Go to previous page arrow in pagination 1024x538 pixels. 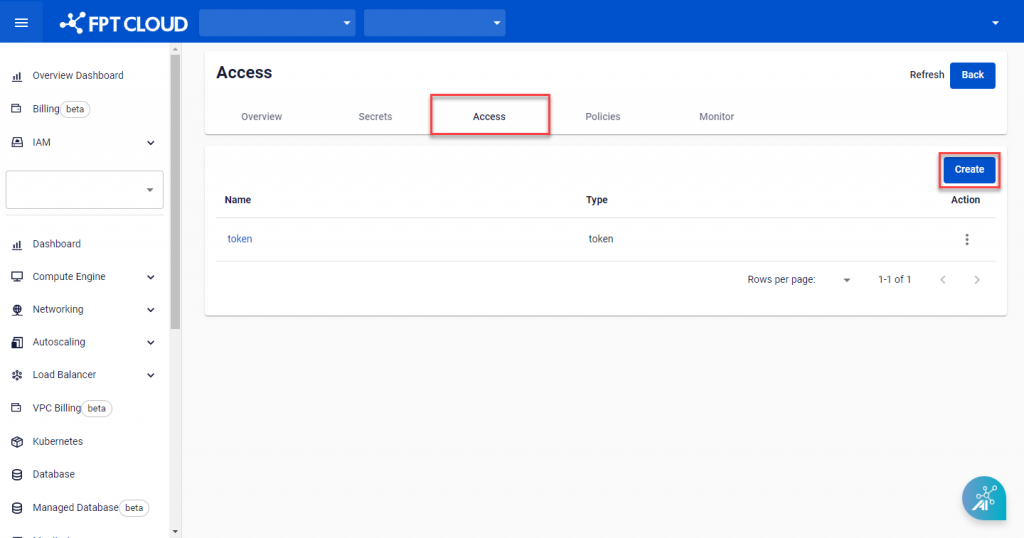click(x=942, y=280)
